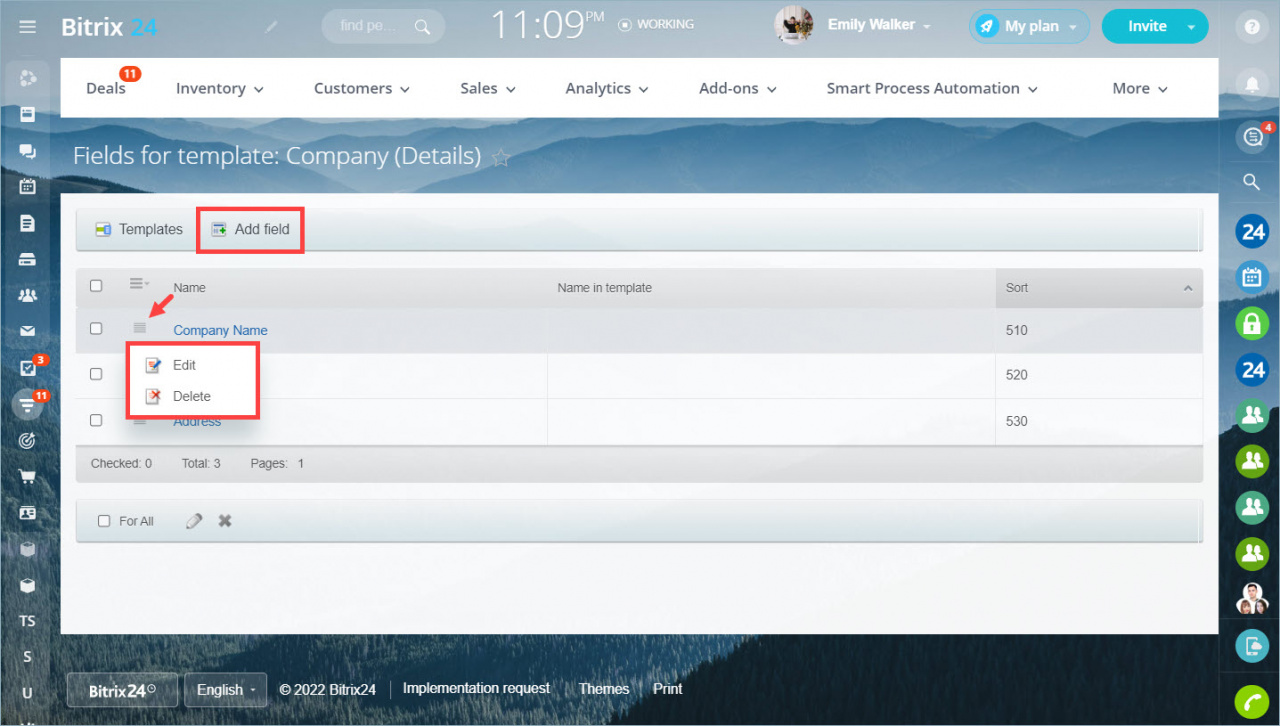
Task: Open the Implementation request link
Action: click(476, 688)
